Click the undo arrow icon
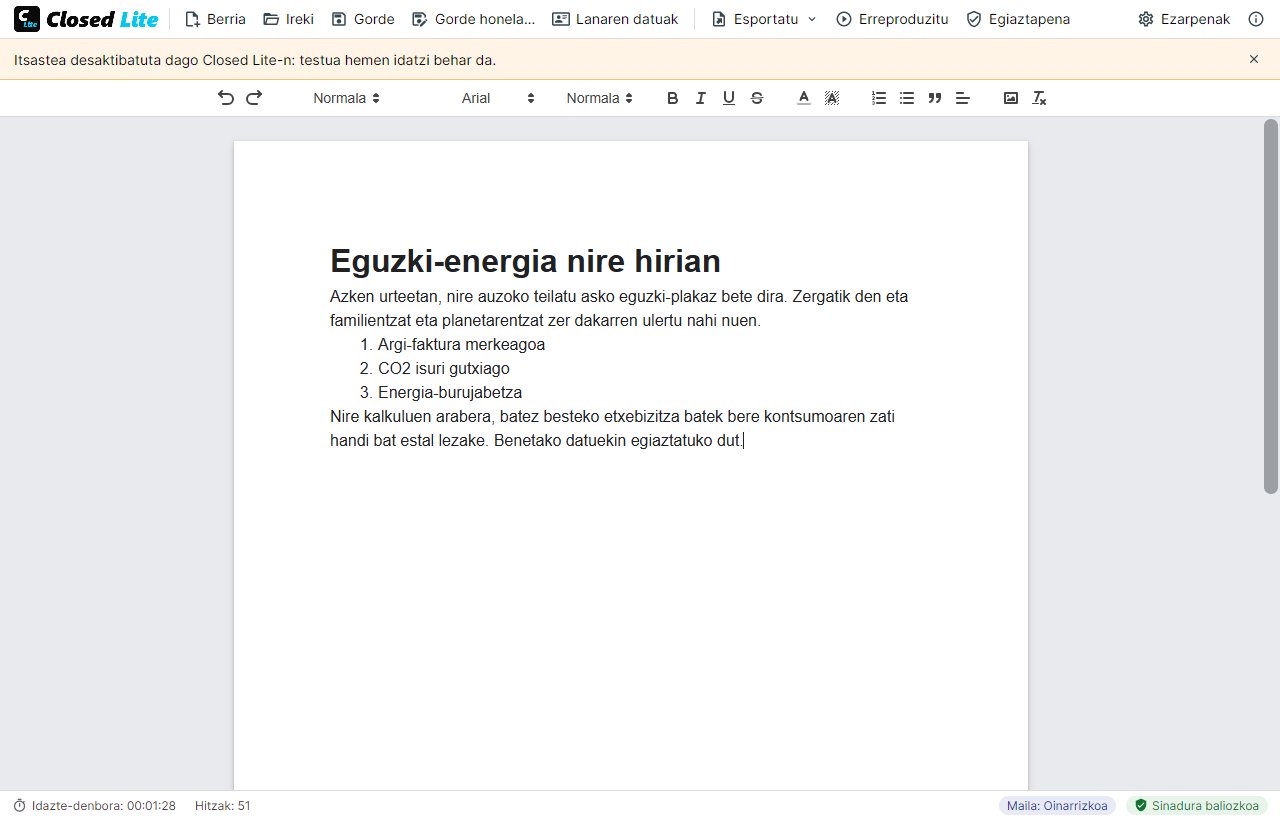 click(226, 98)
